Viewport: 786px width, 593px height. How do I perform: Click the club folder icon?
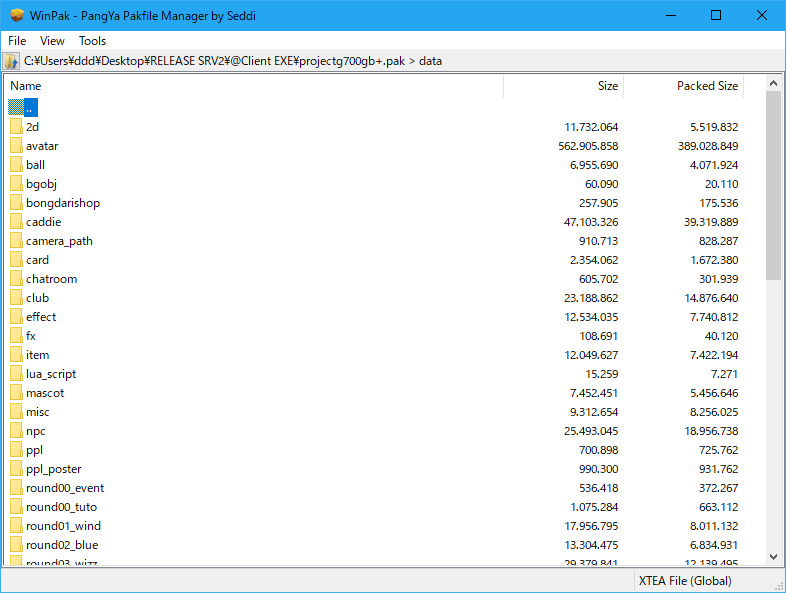16,298
